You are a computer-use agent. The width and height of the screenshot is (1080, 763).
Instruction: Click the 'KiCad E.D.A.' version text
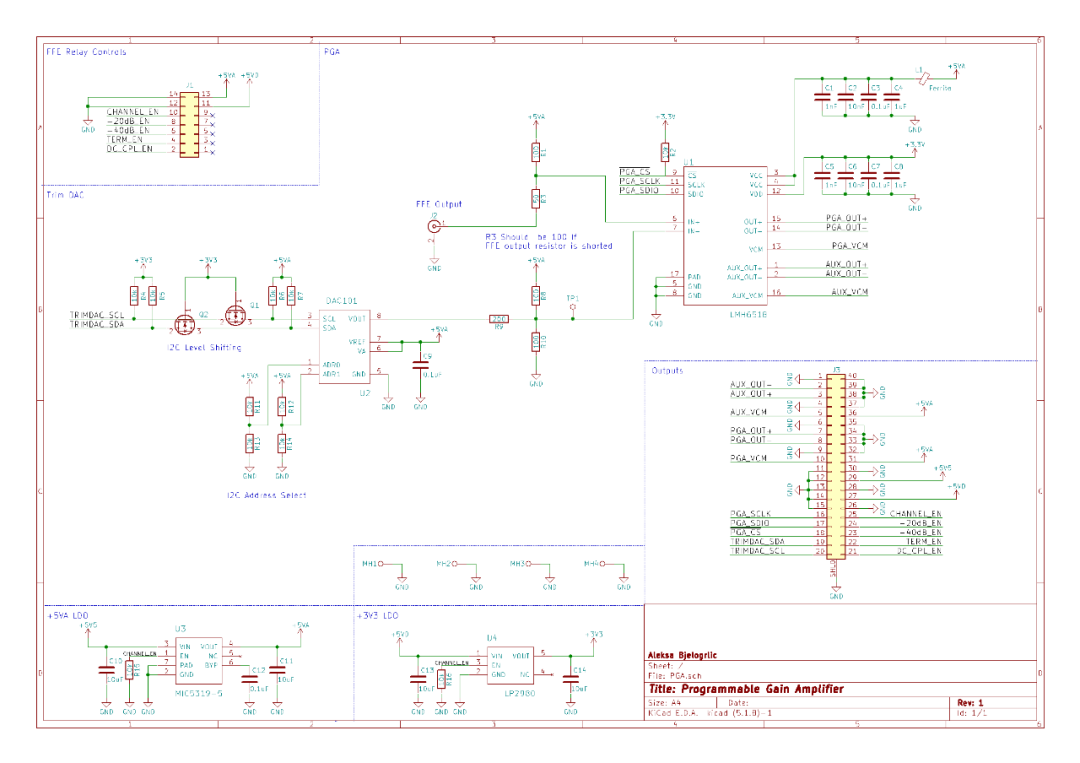pos(710,713)
